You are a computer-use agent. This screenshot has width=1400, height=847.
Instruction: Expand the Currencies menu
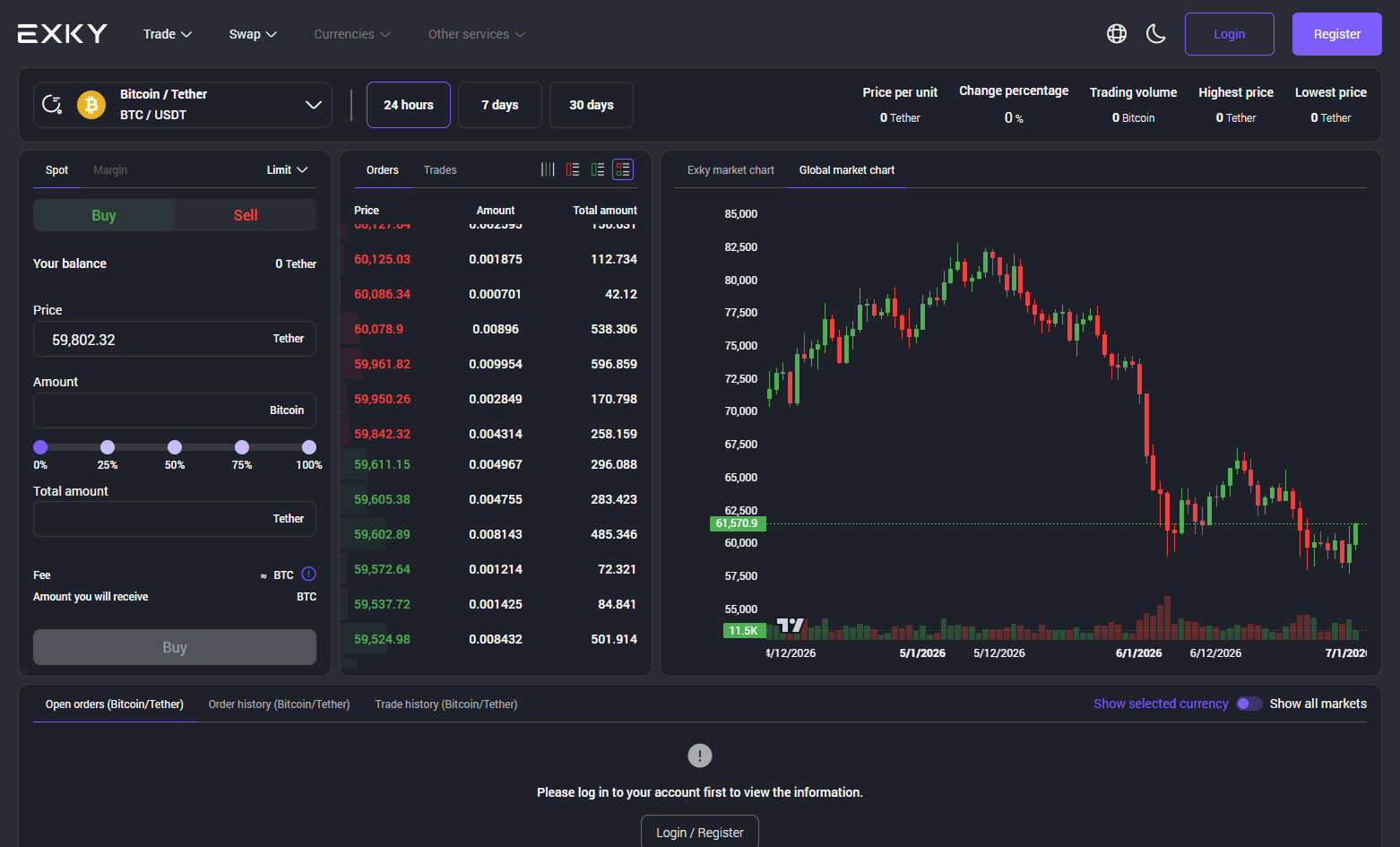(352, 34)
